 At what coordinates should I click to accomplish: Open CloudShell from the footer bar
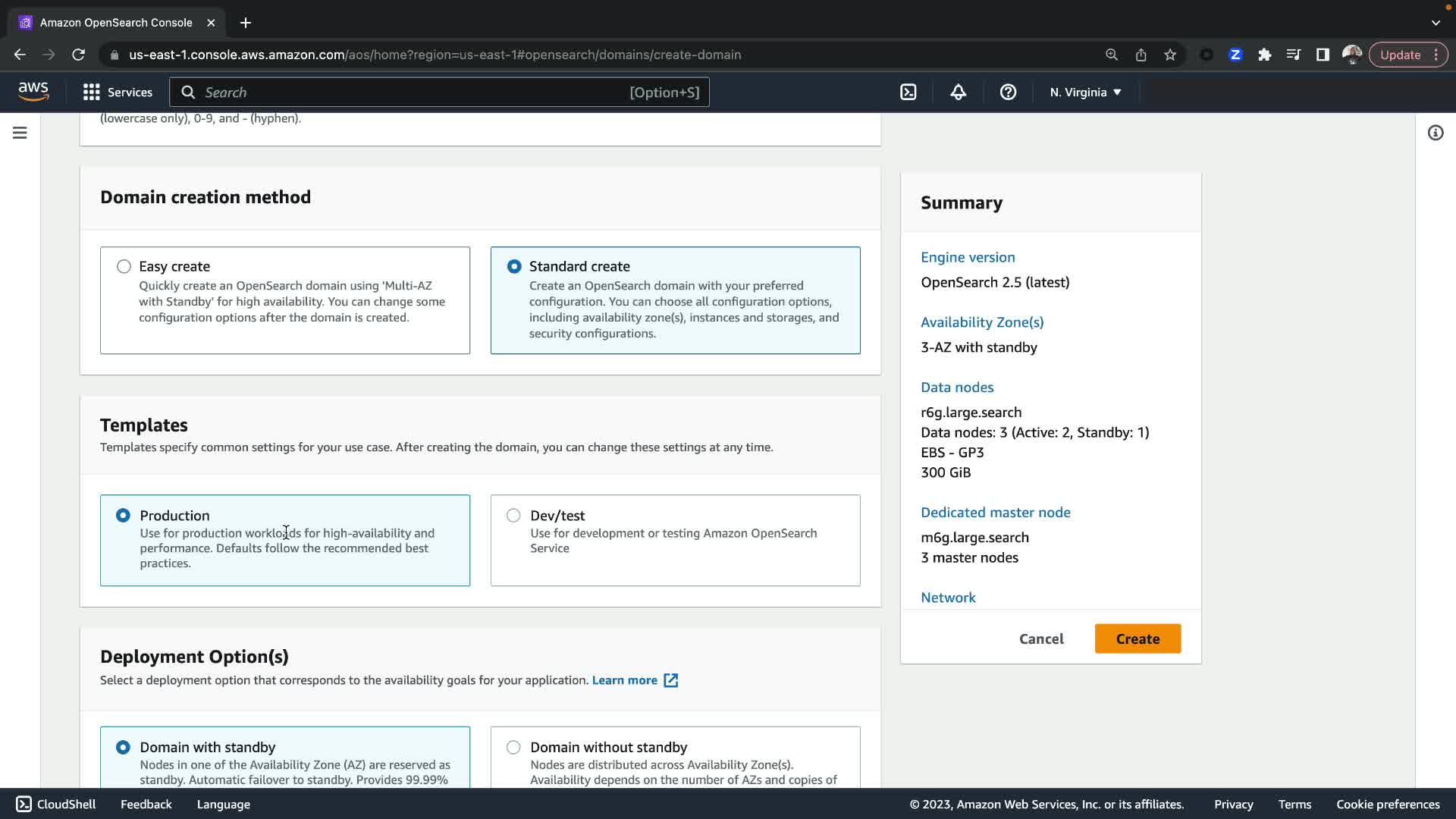pos(56,804)
